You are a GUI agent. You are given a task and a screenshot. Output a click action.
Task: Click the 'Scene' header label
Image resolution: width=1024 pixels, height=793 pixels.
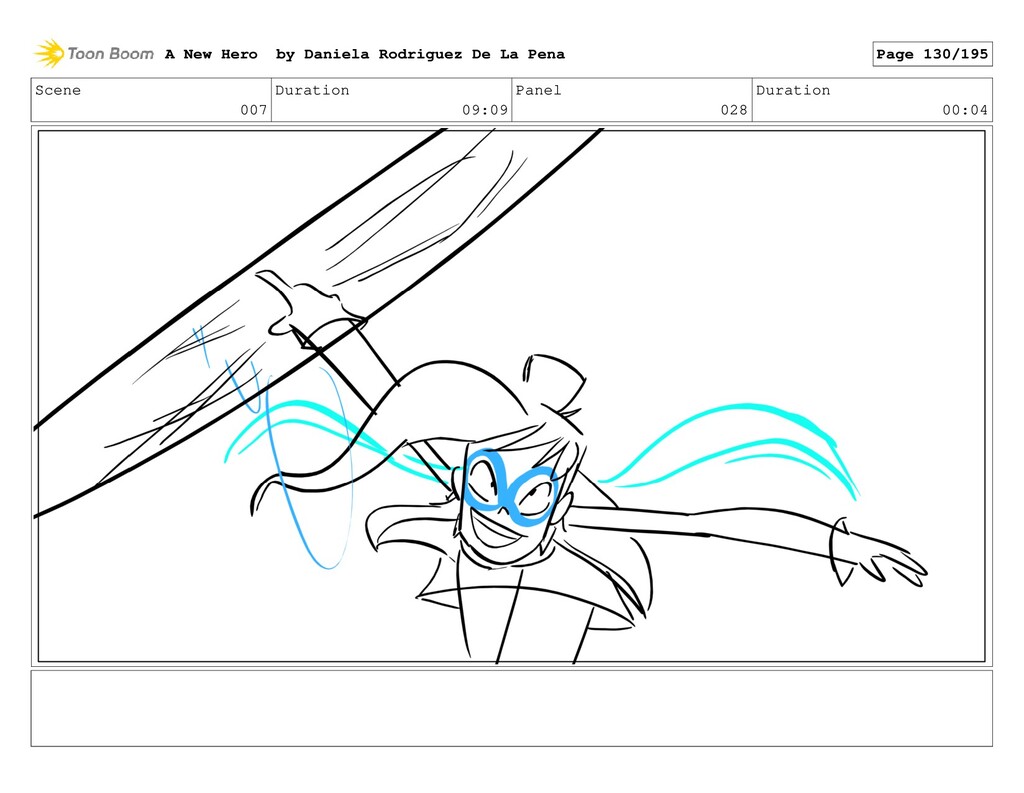(x=58, y=90)
